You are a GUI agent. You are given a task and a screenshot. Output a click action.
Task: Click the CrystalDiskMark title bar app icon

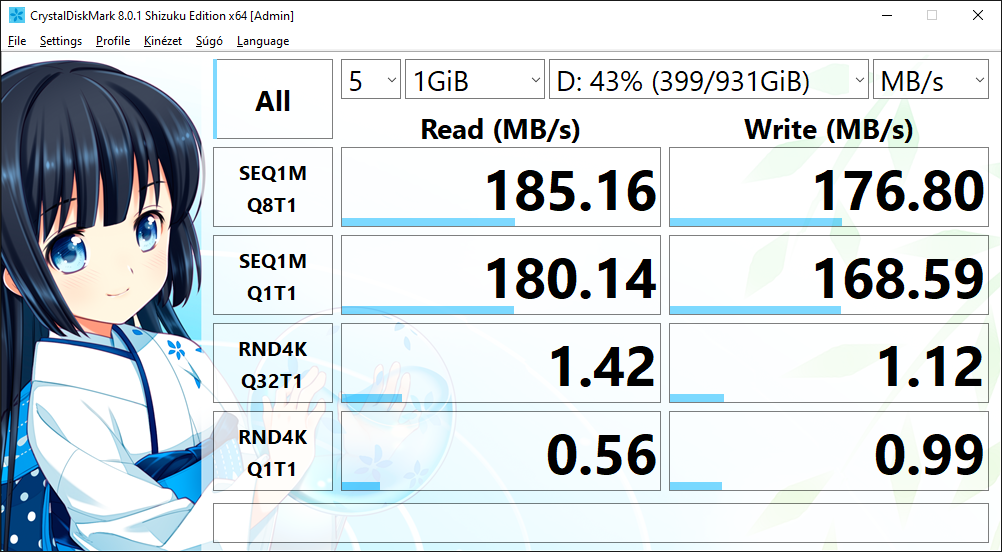[17, 15]
